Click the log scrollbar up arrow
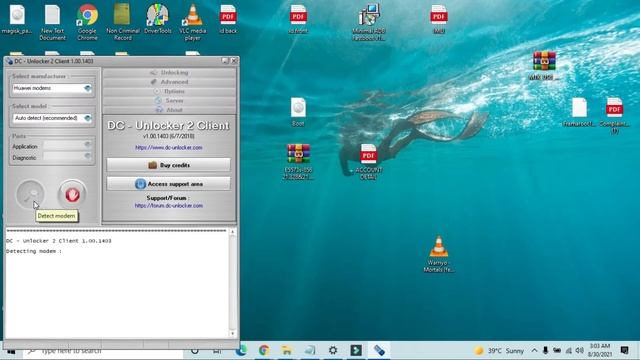This screenshot has width=640, height=360. (233, 232)
